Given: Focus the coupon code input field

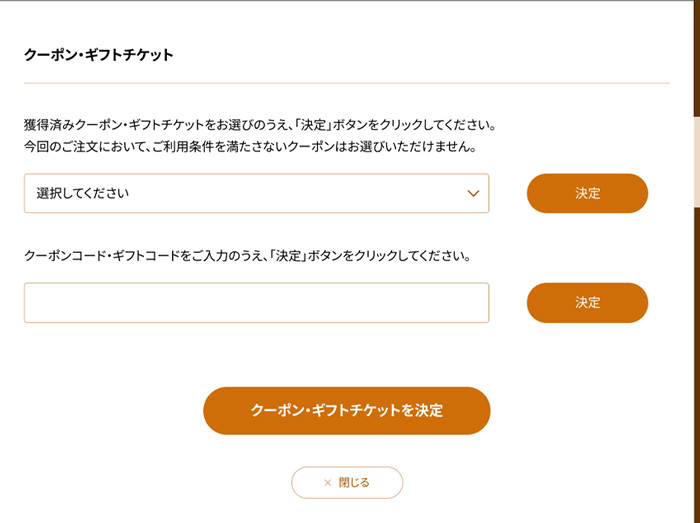Looking at the screenshot, I should pyautogui.click(x=257, y=303).
